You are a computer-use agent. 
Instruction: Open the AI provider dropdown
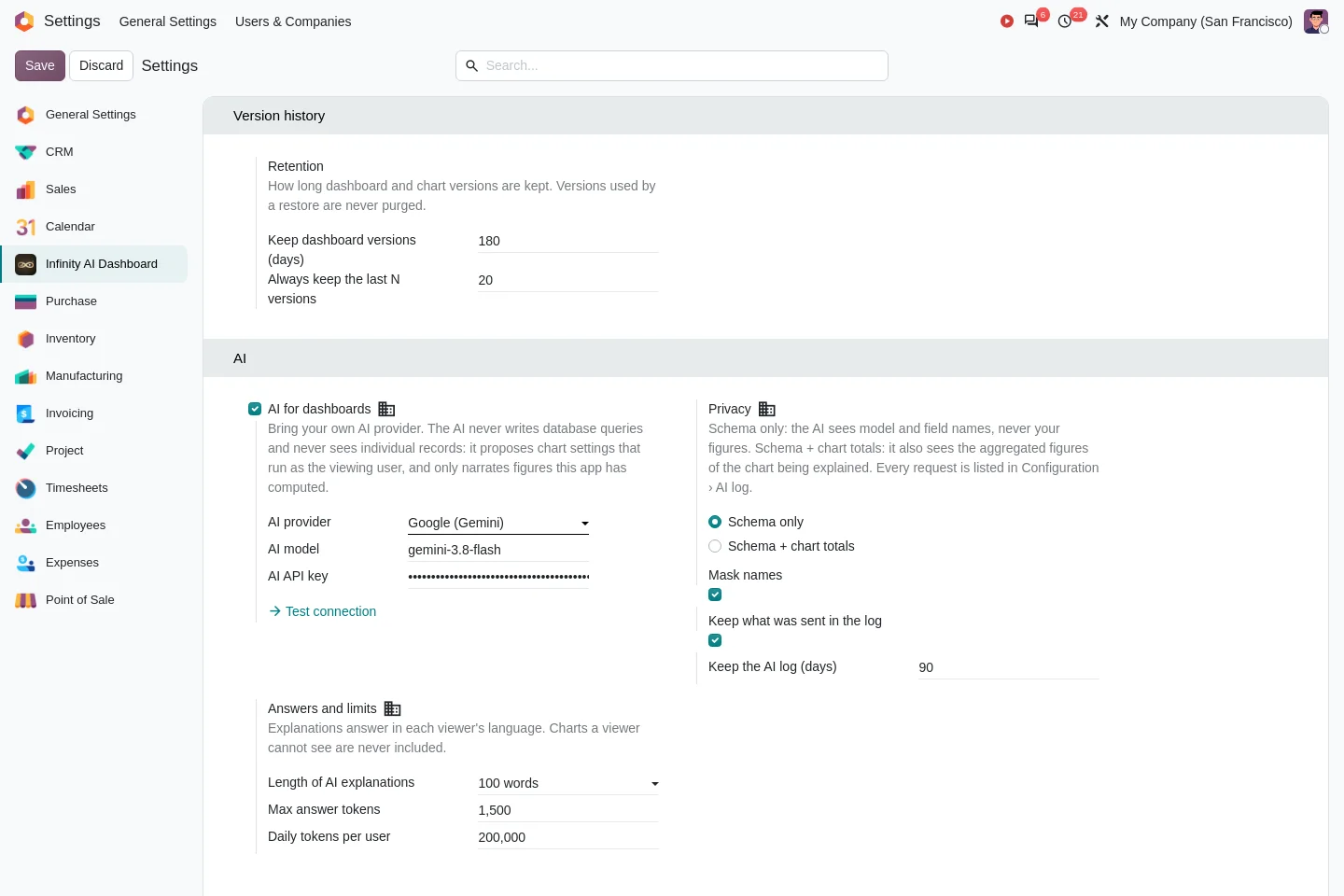[498, 523]
